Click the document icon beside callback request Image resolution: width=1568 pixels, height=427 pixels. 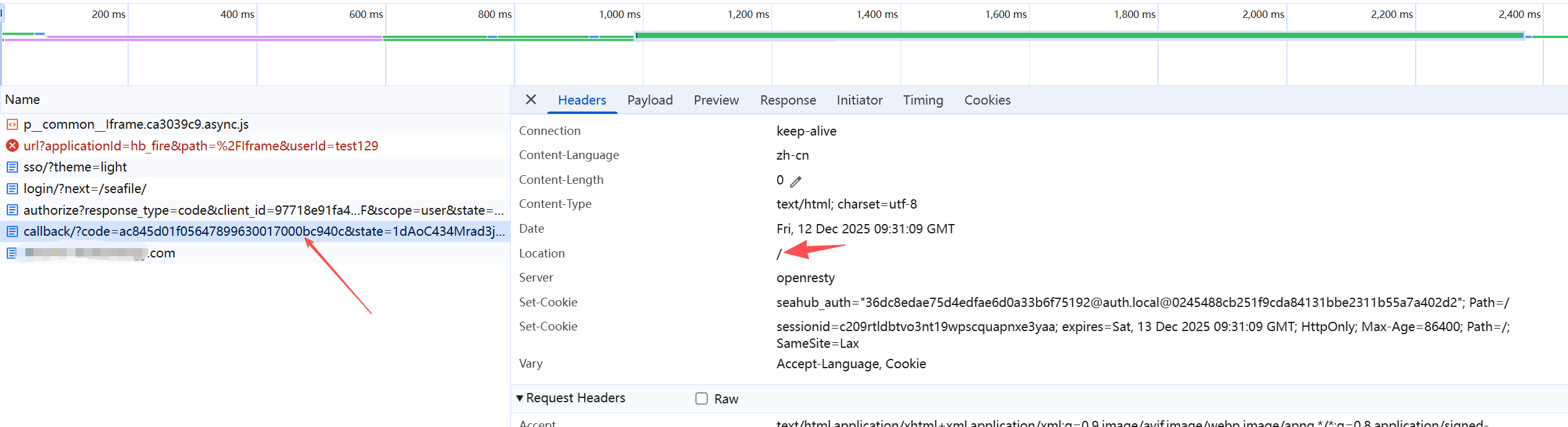12,231
